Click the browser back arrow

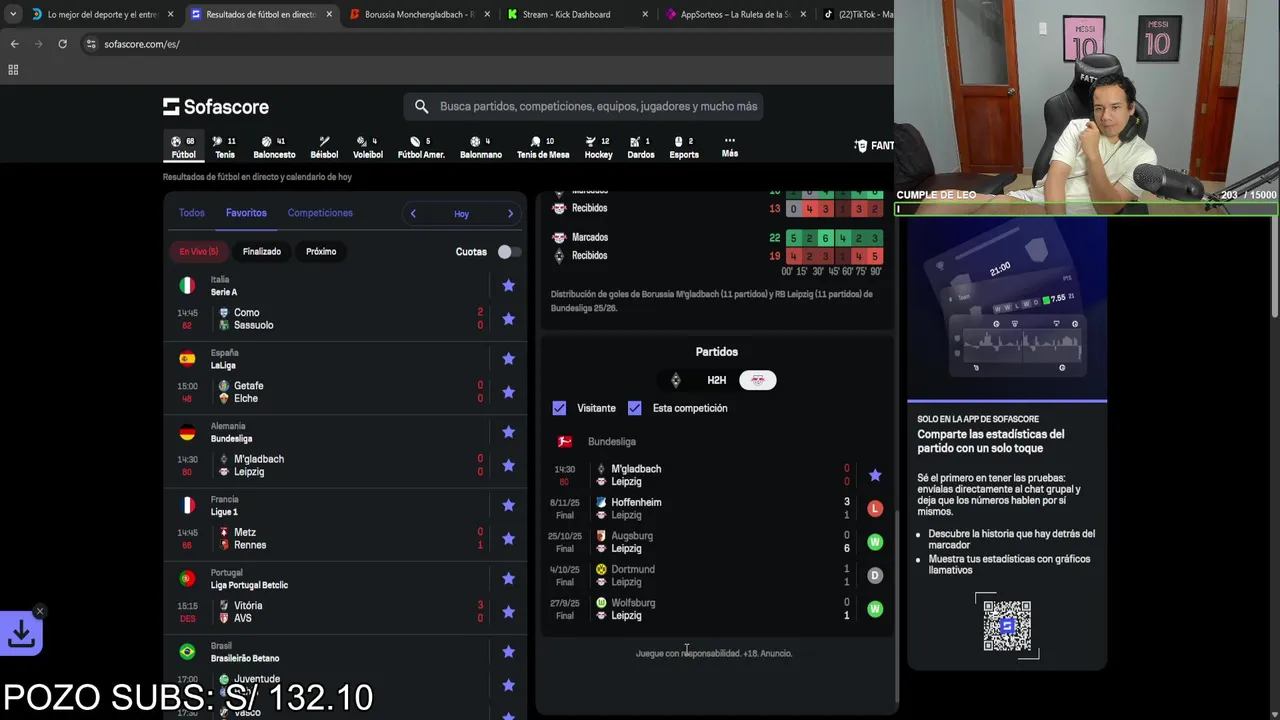coord(14,44)
